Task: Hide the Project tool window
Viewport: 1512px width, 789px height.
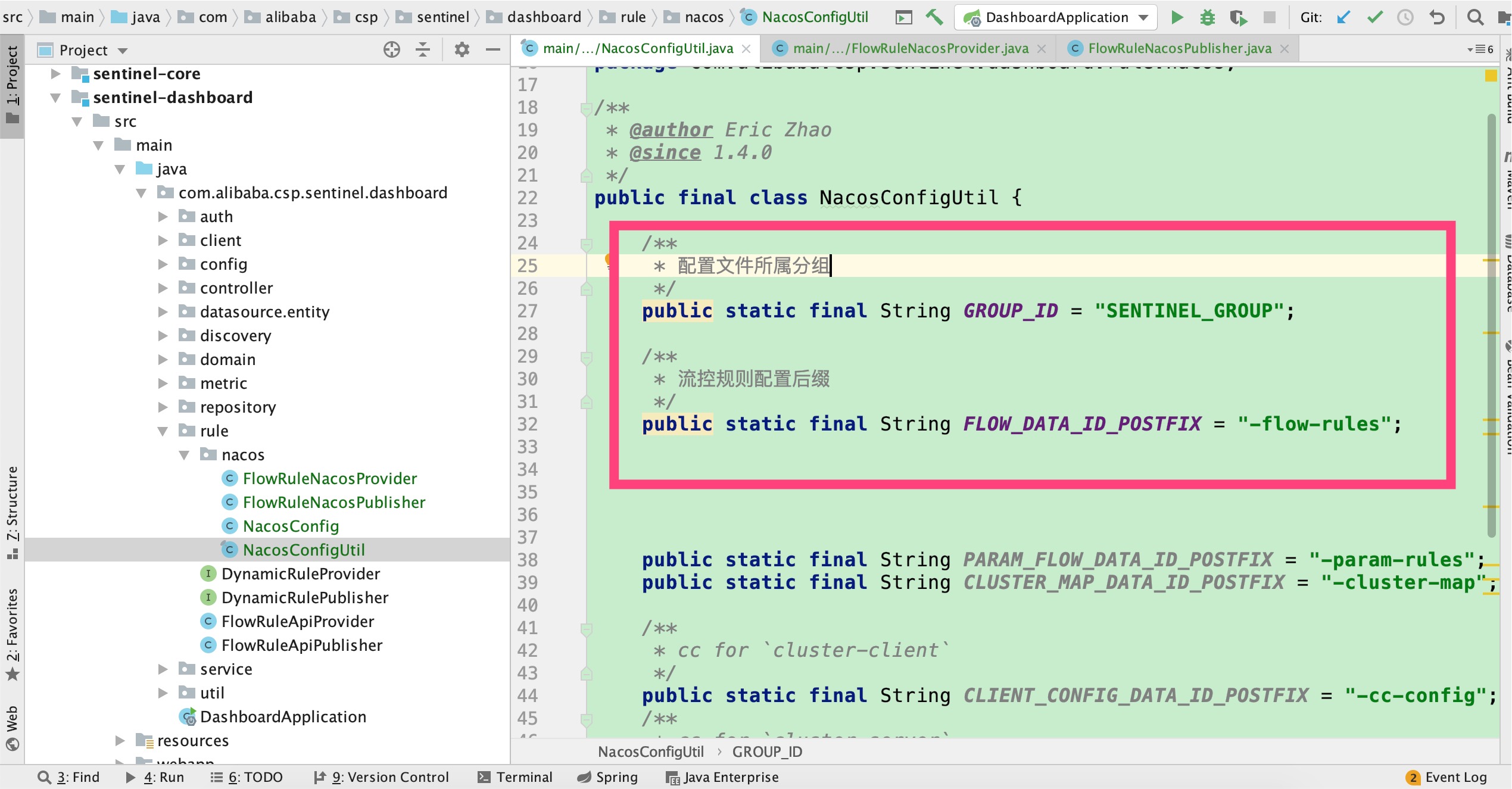Action: (492, 49)
